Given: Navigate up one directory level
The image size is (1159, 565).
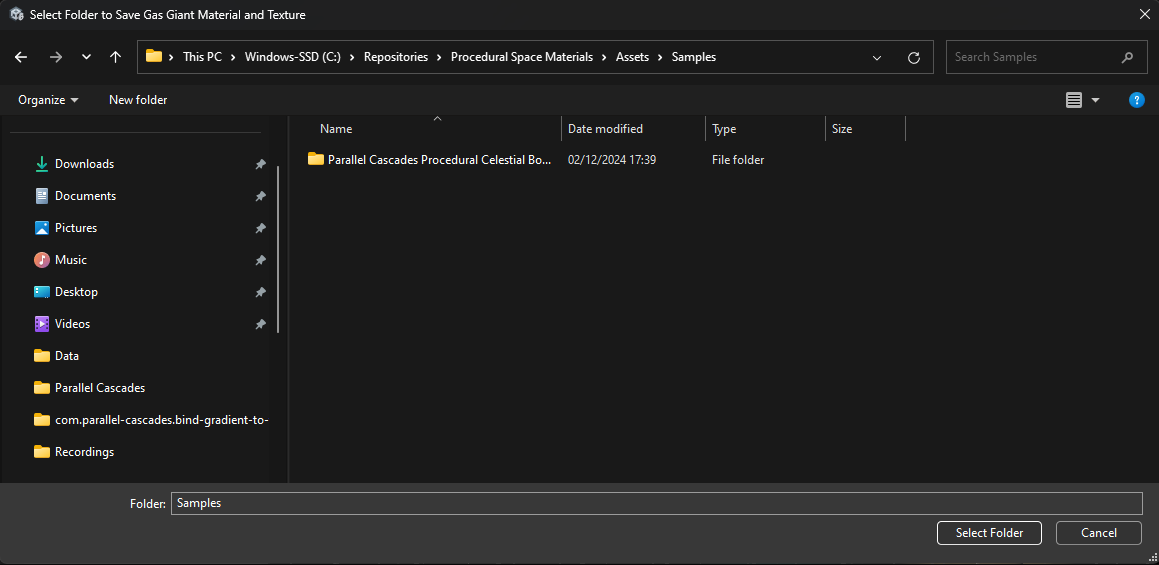Looking at the screenshot, I should click(116, 58).
